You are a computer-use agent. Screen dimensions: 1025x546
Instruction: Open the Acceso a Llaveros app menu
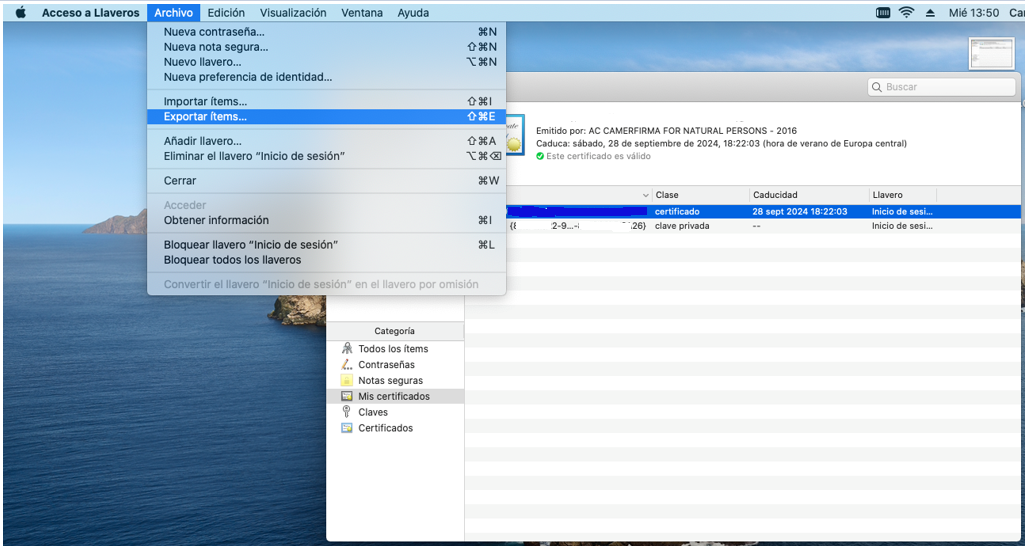point(91,12)
